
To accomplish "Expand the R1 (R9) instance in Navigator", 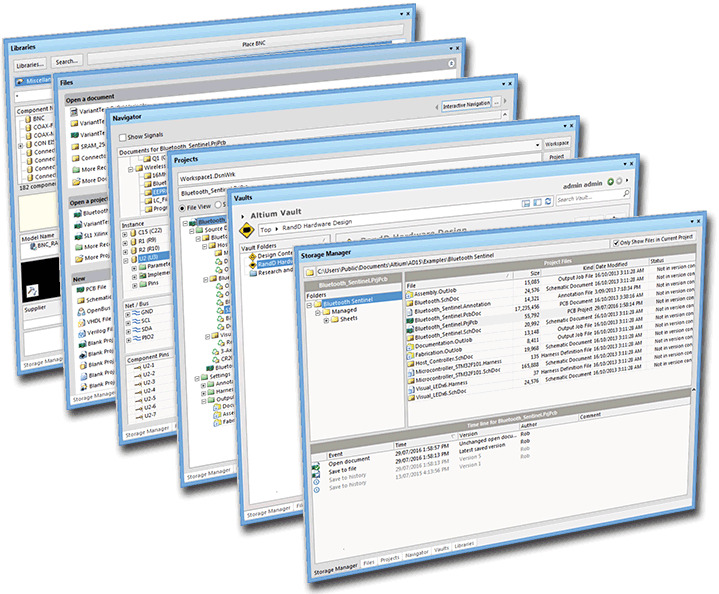I will [125, 243].
